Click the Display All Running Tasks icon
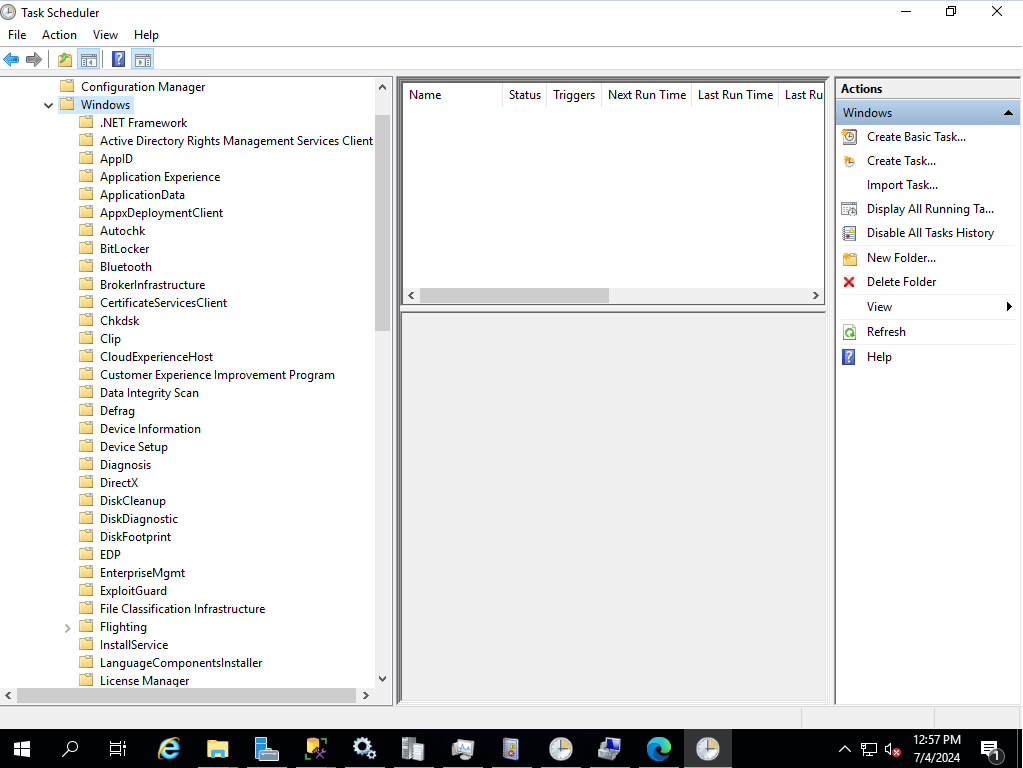Screen dimensions: 1023x768 (849, 209)
